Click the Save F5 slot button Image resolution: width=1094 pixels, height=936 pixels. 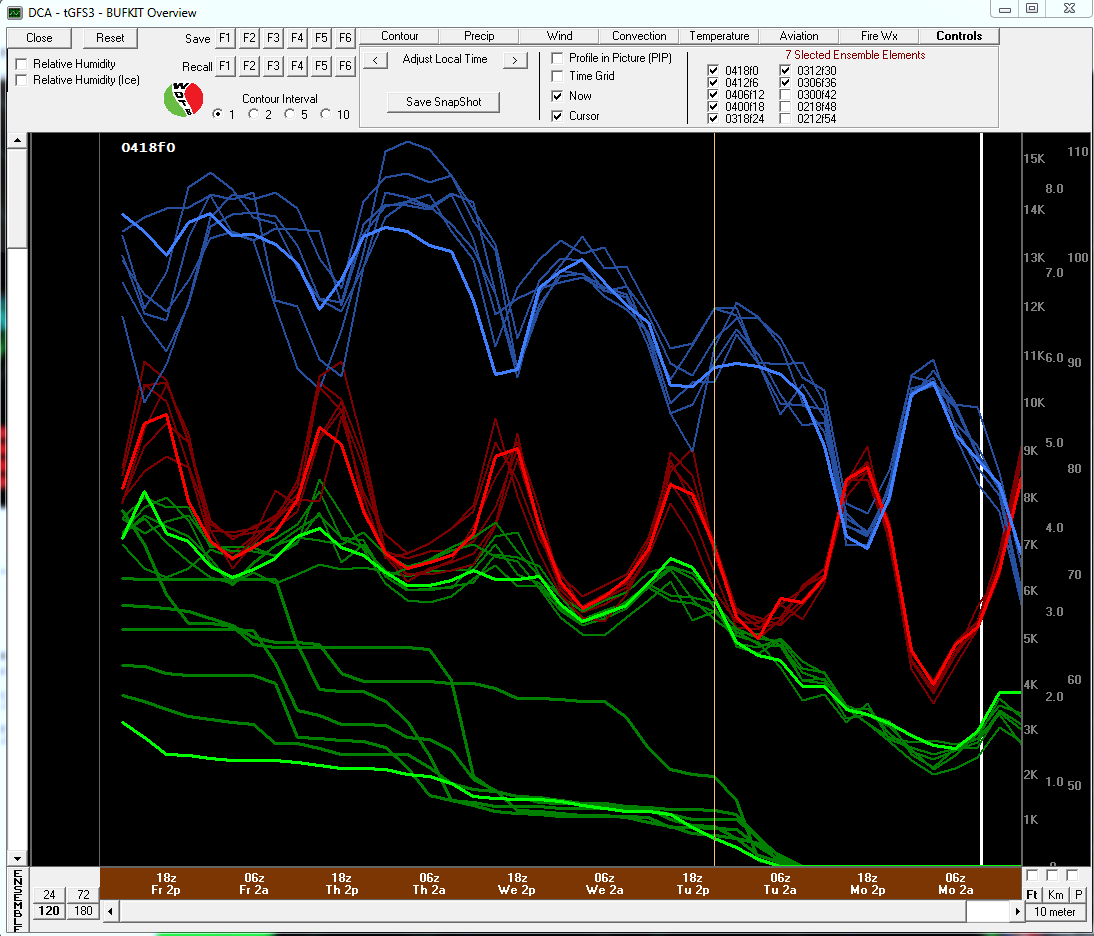coord(321,38)
